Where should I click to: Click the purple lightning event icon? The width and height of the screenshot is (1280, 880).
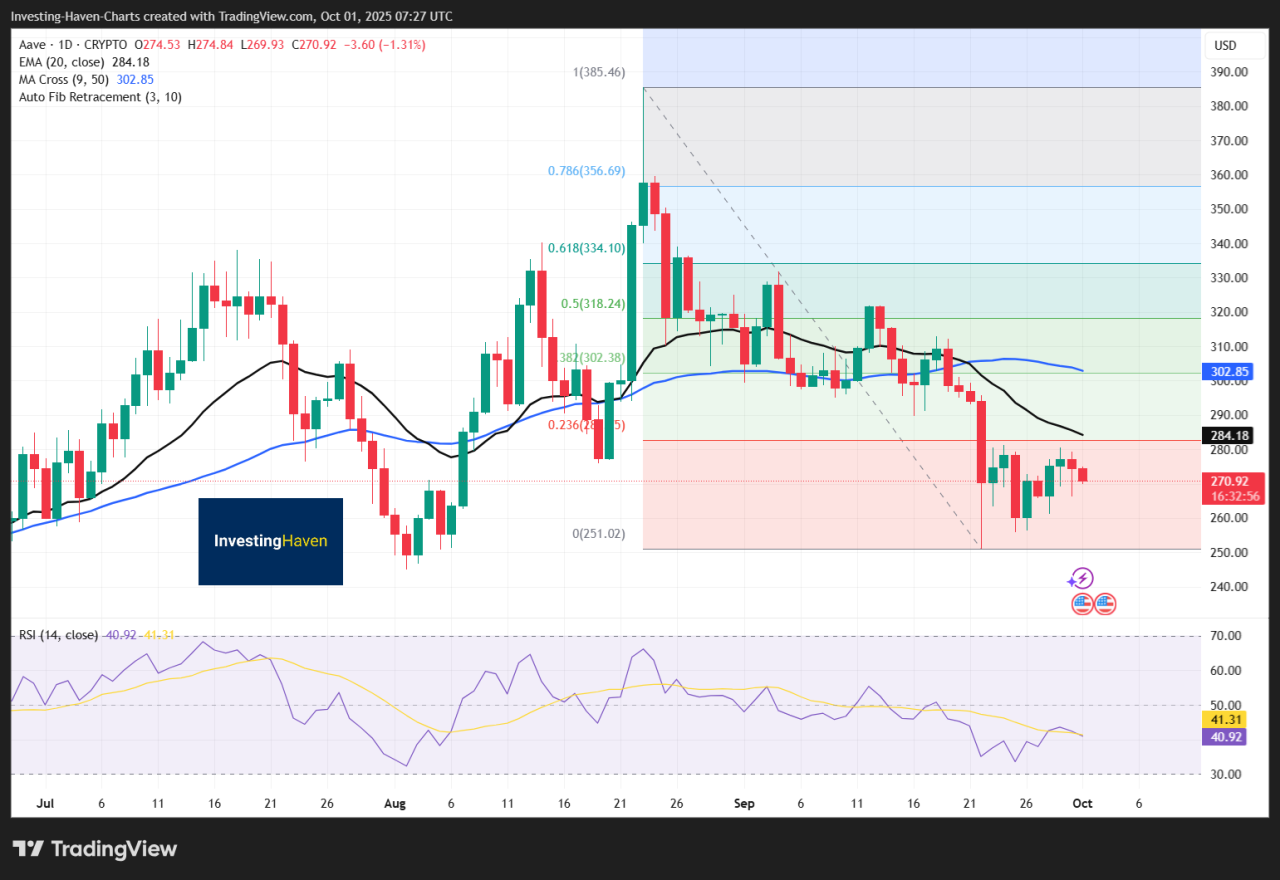click(x=1080, y=578)
